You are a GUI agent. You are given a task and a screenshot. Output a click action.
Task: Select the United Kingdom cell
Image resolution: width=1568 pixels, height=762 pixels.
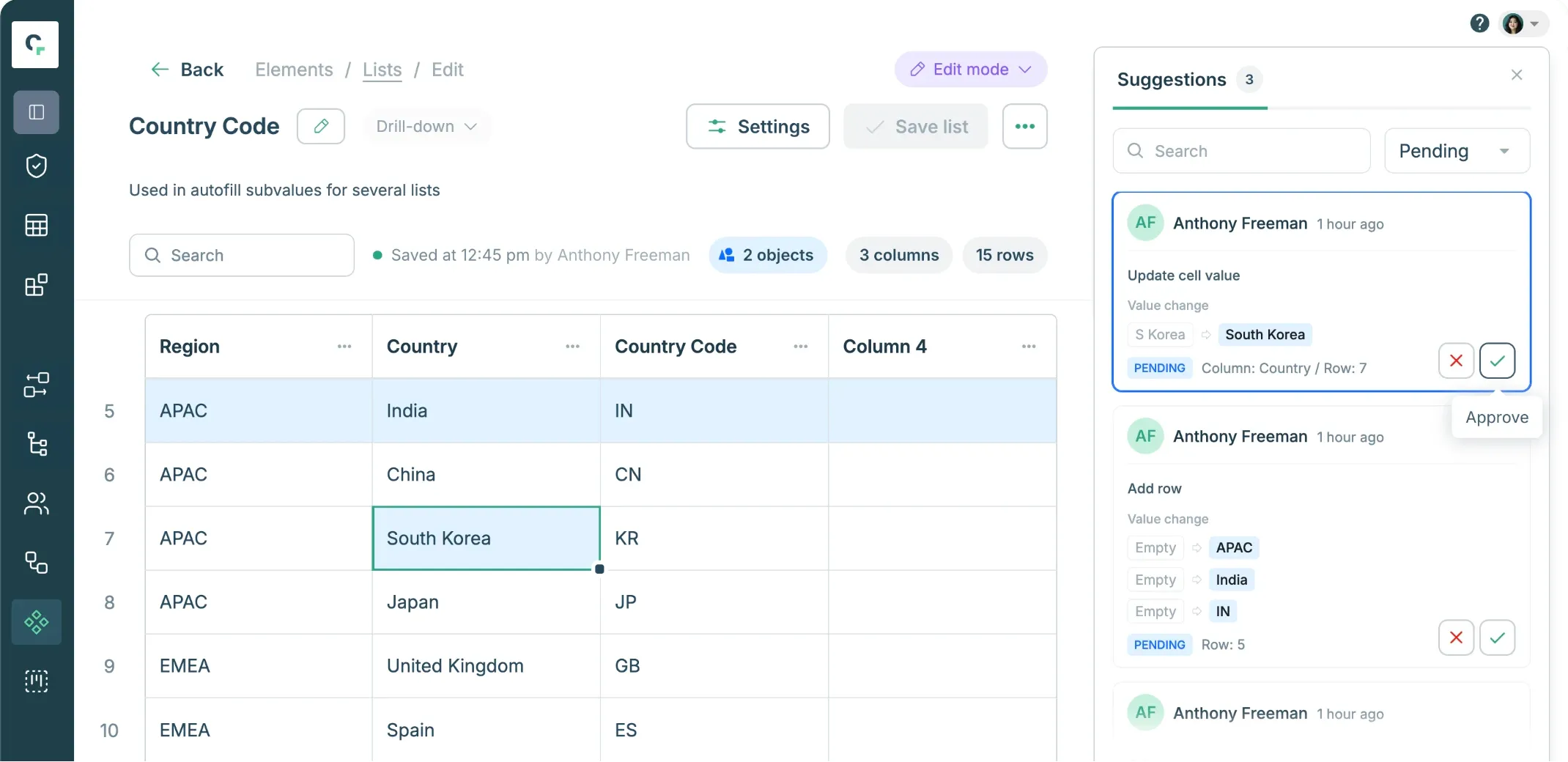click(486, 666)
